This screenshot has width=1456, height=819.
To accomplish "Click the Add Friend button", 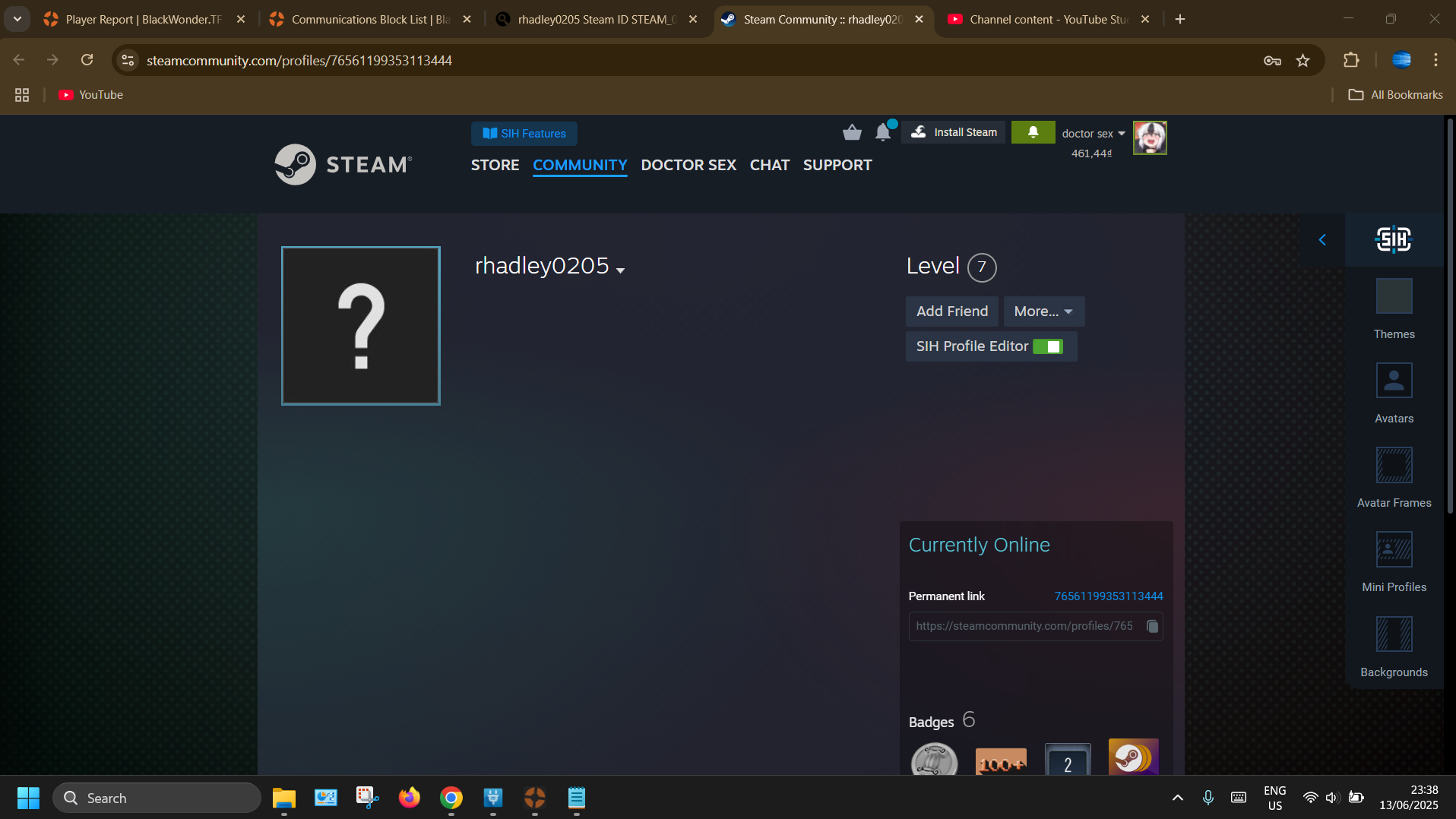I will click(x=952, y=311).
